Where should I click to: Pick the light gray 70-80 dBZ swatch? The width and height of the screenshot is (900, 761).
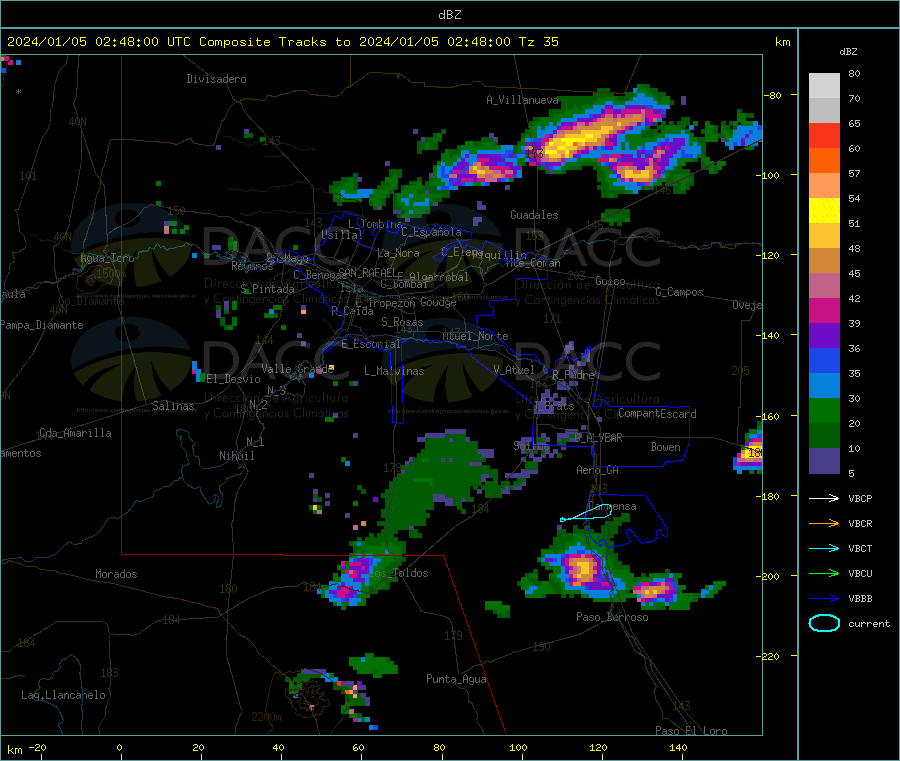(x=824, y=85)
